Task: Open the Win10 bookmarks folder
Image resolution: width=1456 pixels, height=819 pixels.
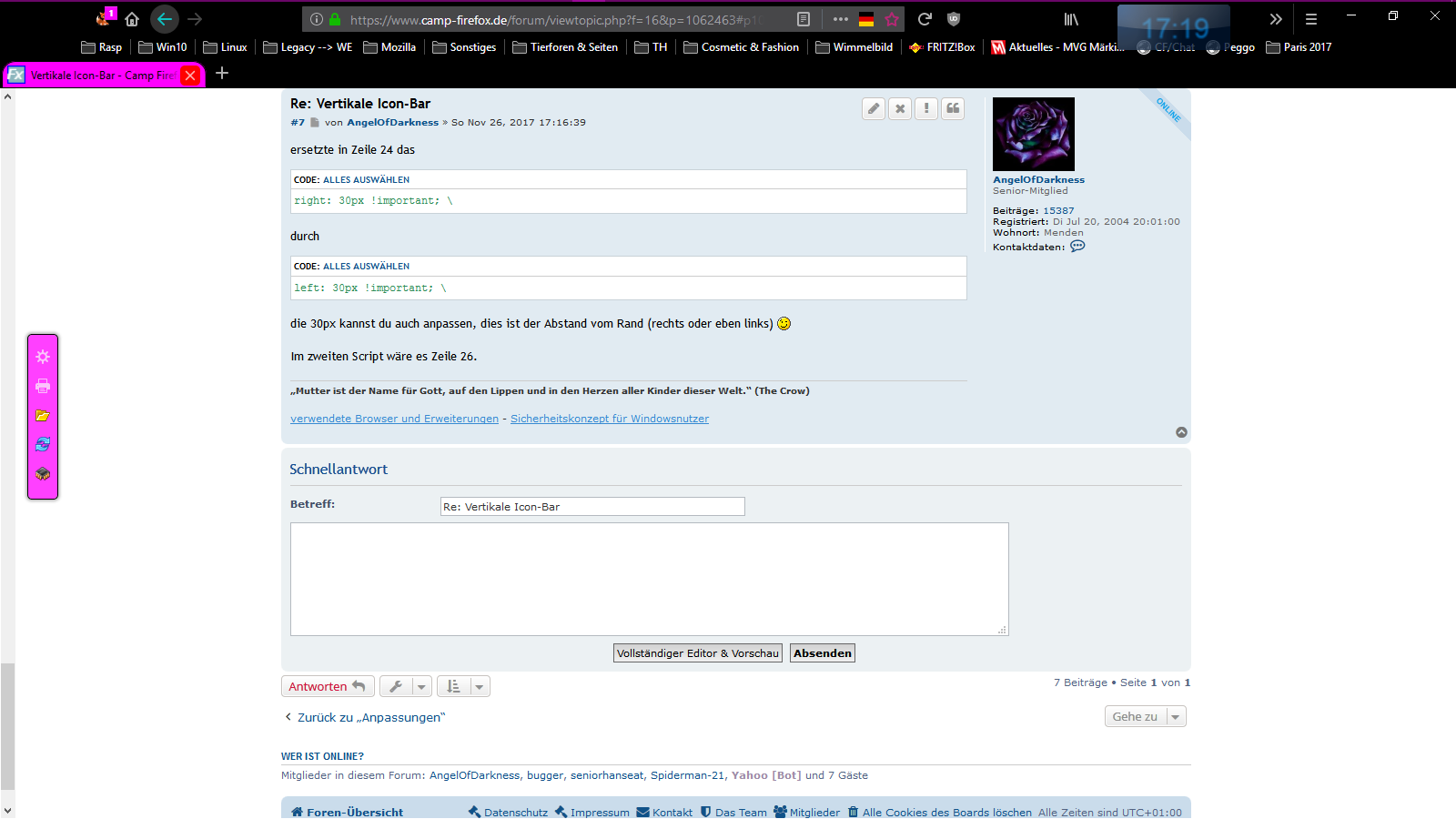Action: [x=163, y=47]
